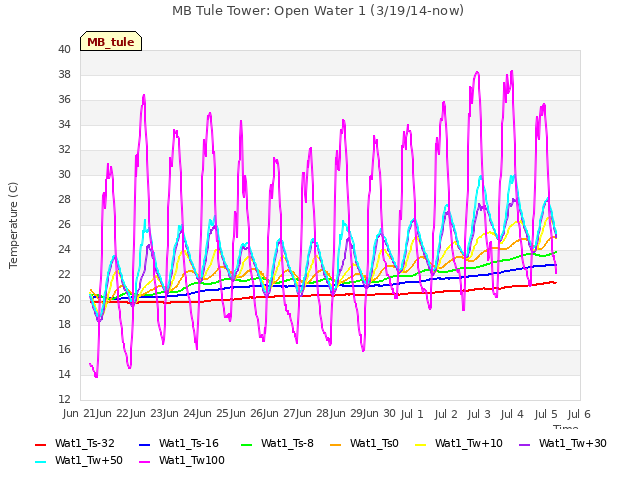Click the red Wat1_Ts-32 legend swatch
The width and height of the screenshot is (640, 480).
coord(40,444)
